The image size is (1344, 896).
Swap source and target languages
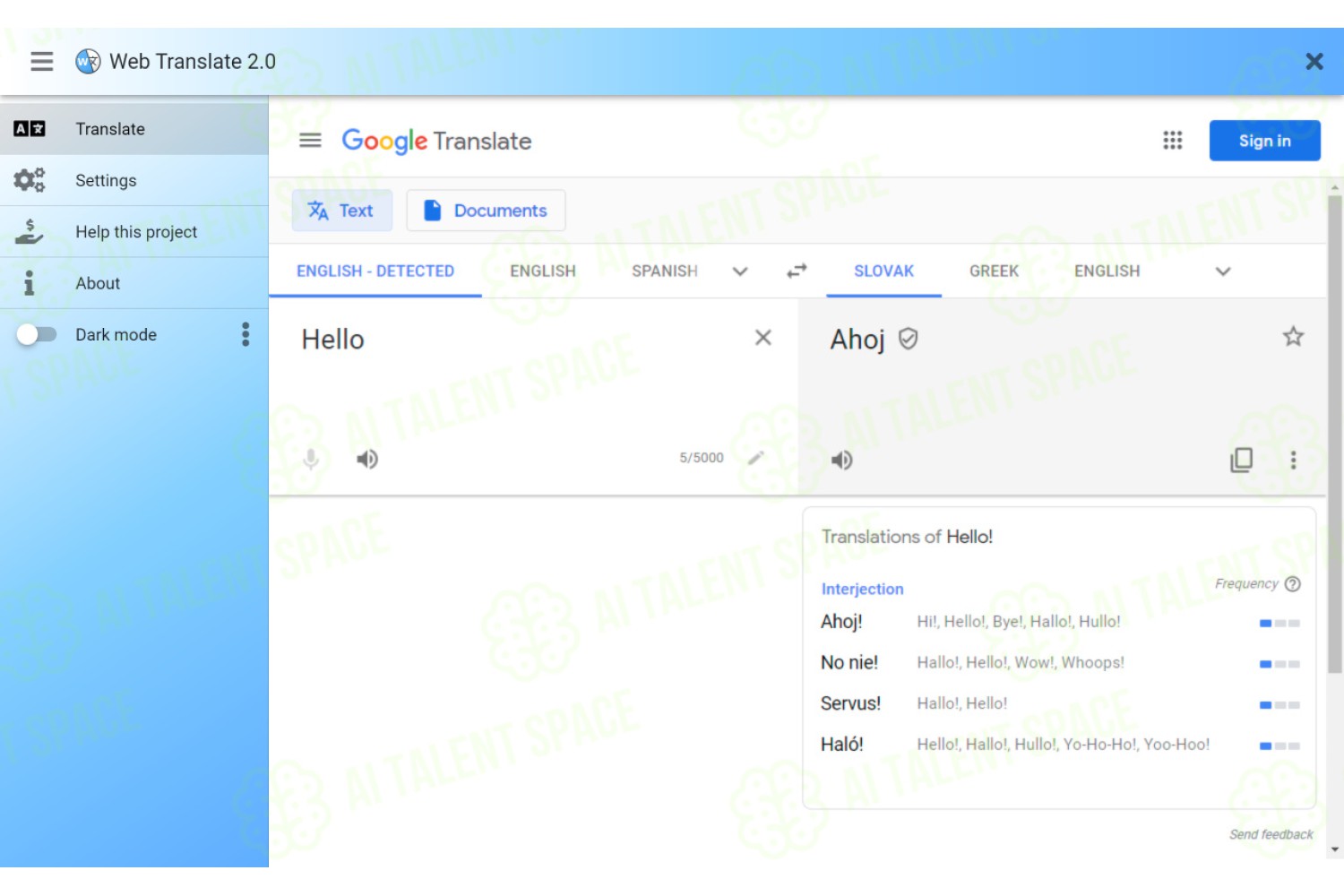click(x=797, y=271)
